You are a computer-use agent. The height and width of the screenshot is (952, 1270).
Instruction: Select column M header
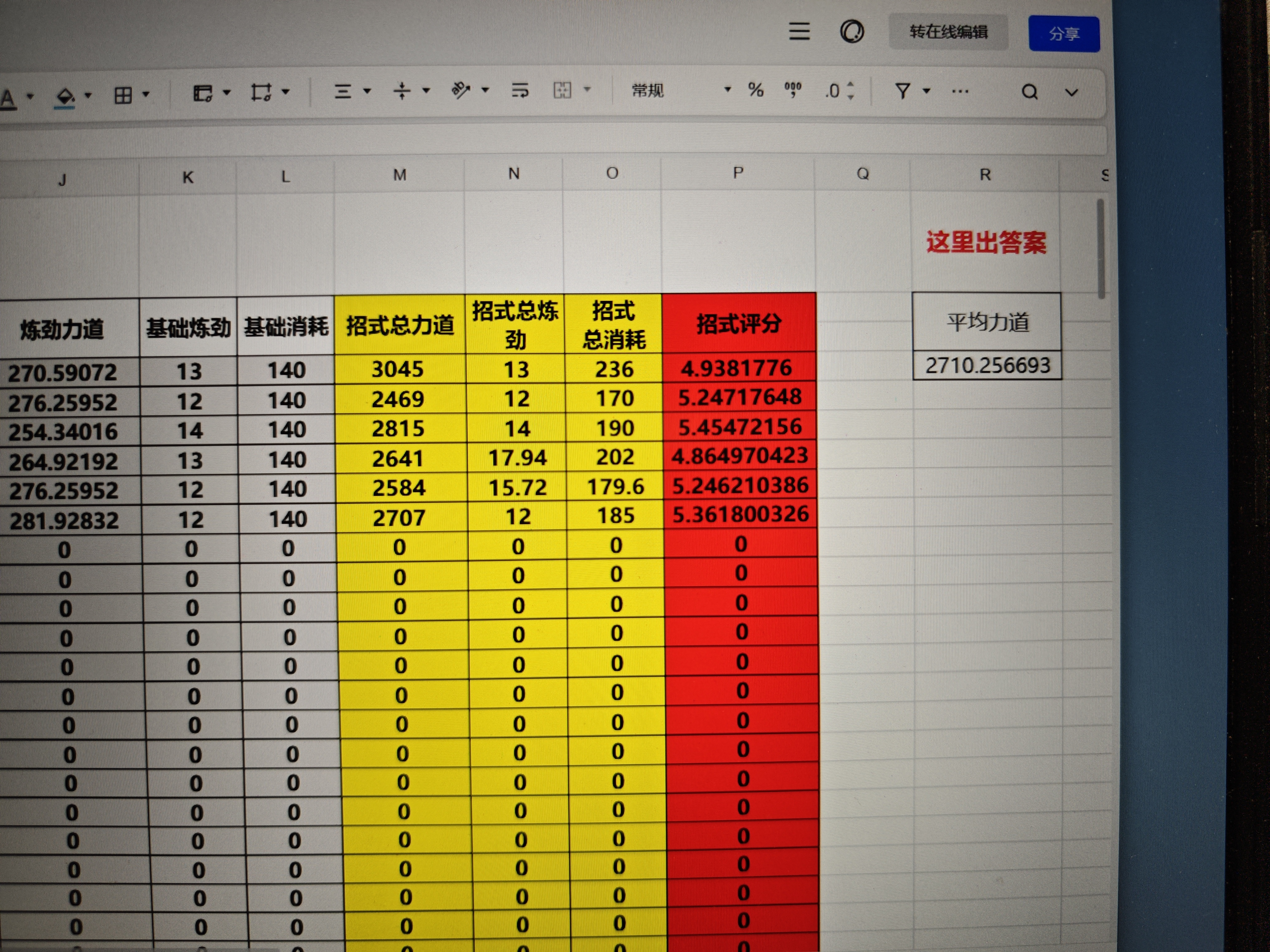400,174
